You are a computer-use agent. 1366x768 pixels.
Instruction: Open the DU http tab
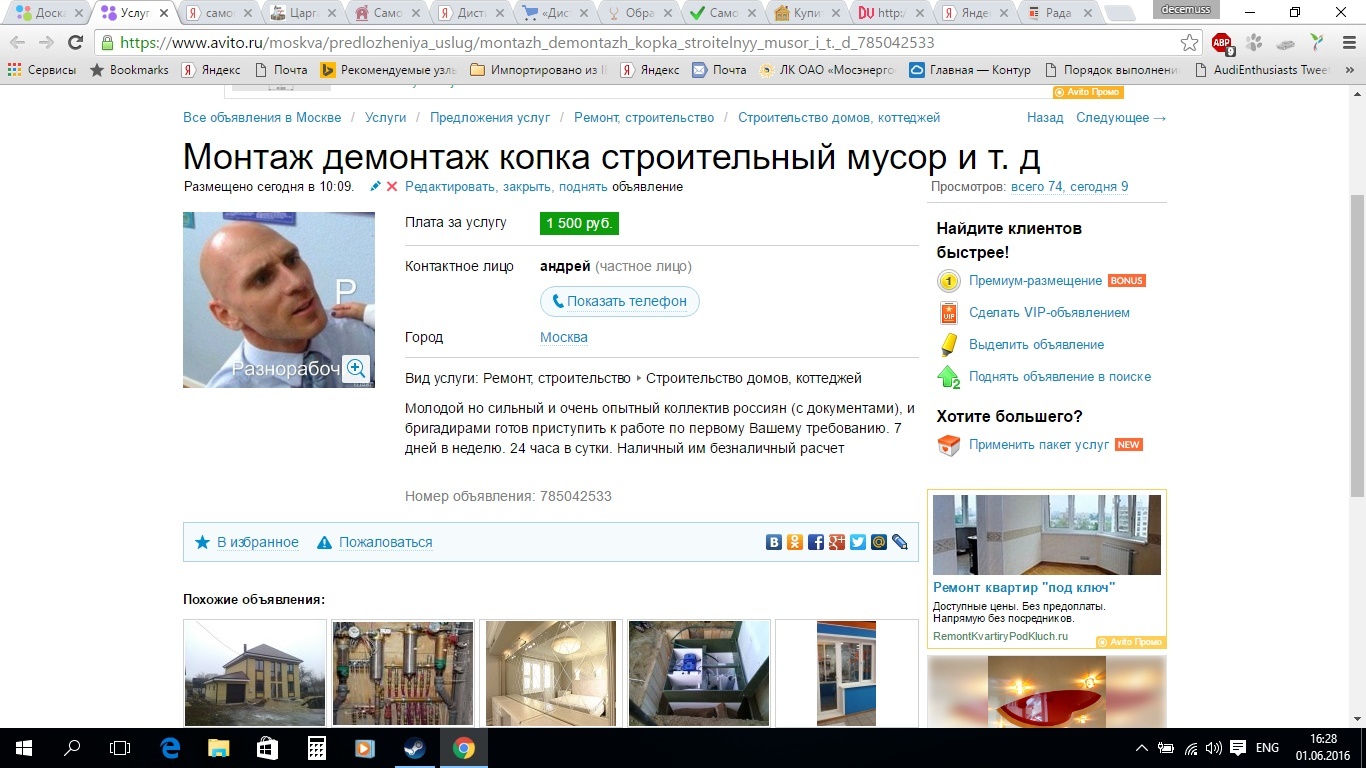[895, 13]
